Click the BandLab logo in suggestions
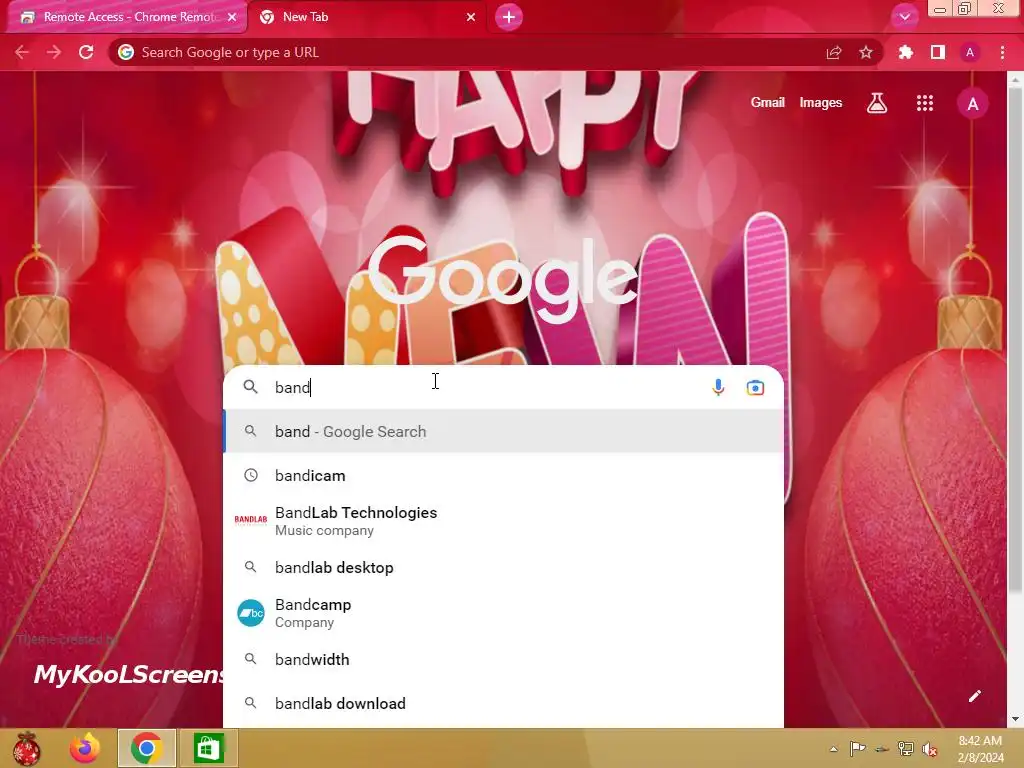 (x=251, y=520)
